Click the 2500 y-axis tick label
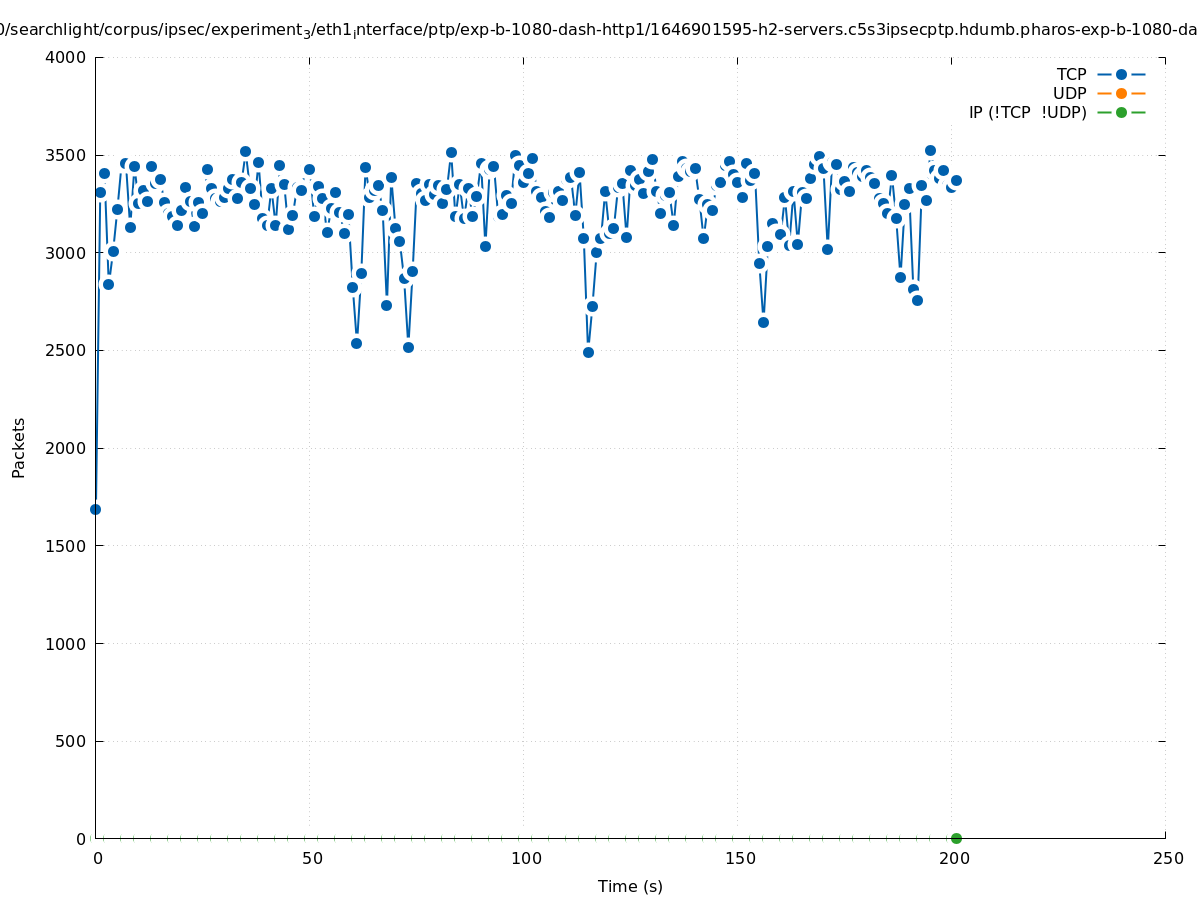This screenshot has height=900, width=1197. click(x=66, y=350)
